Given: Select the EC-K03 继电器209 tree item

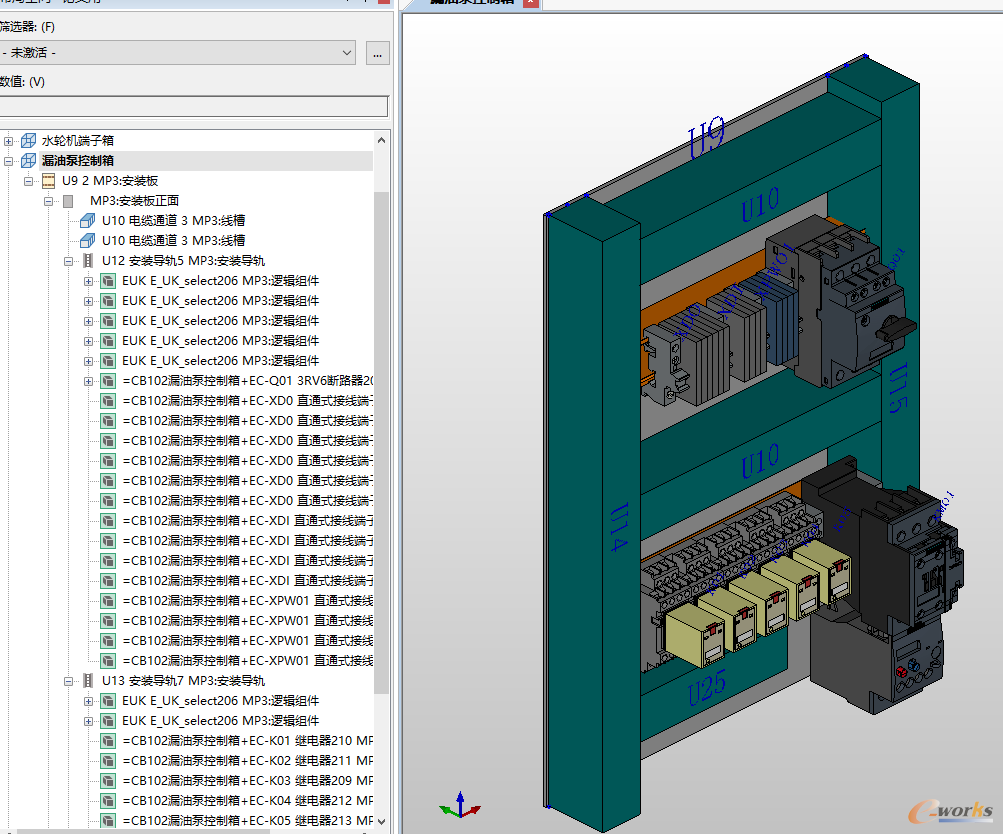Looking at the screenshot, I should (x=248, y=781).
